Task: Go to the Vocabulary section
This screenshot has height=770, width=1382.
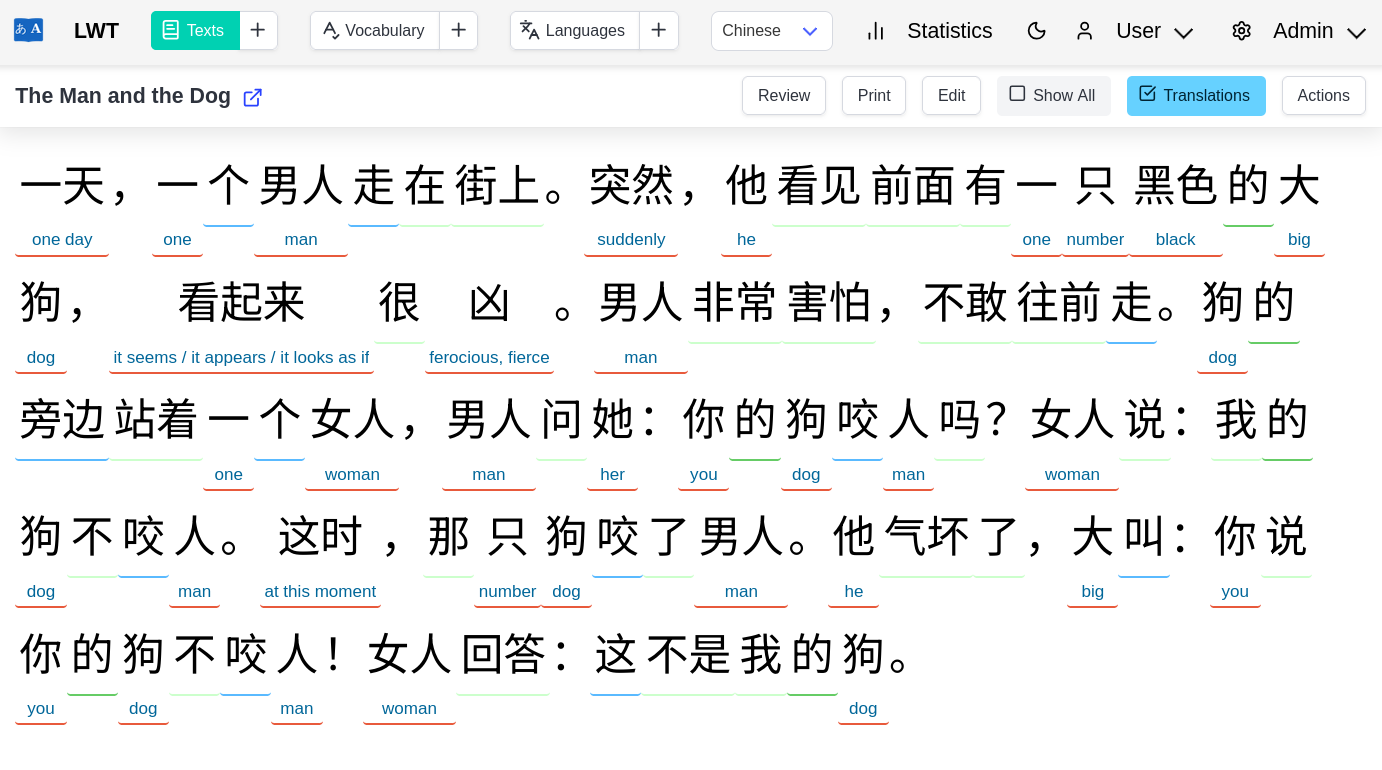Action: [386, 30]
